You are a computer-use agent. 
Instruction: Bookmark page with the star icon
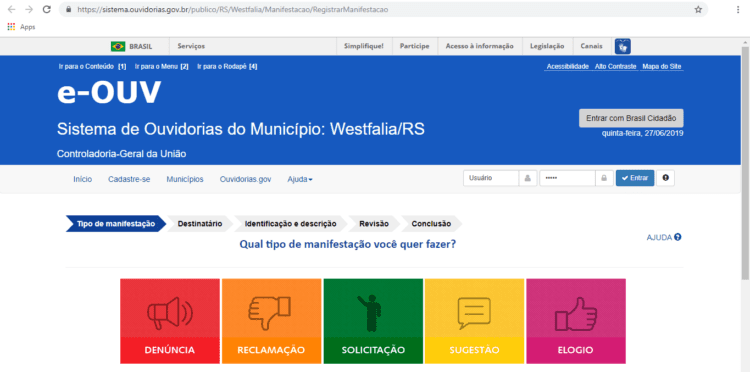(x=698, y=10)
